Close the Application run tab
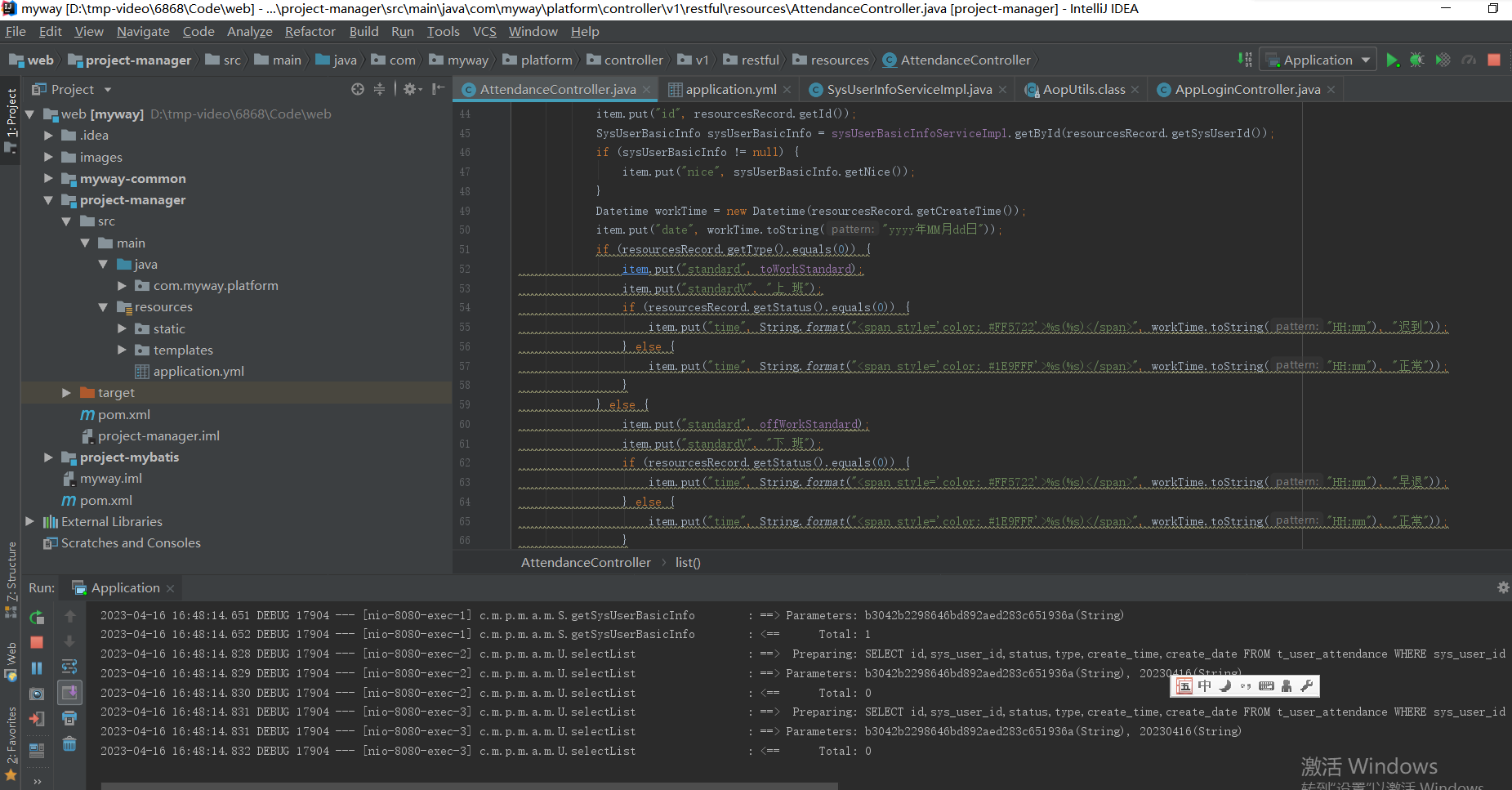The height and width of the screenshot is (790, 1512). click(x=170, y=588)
